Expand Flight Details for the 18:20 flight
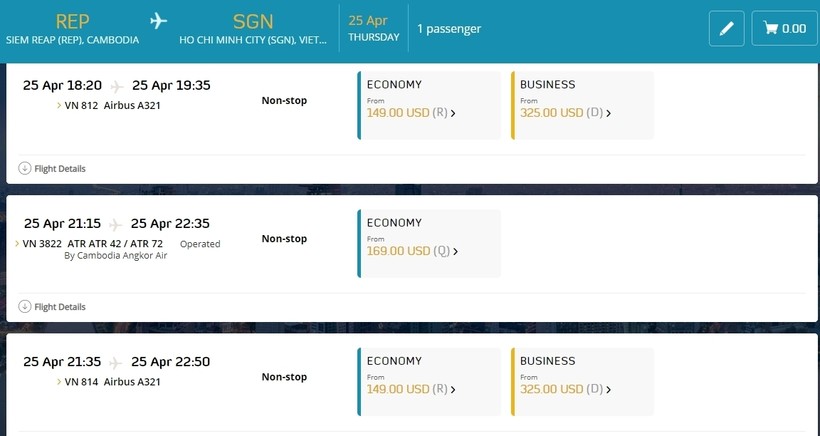The width and height of the screenshot is (820, 436). pyautogui.click(x=59, y=168)
